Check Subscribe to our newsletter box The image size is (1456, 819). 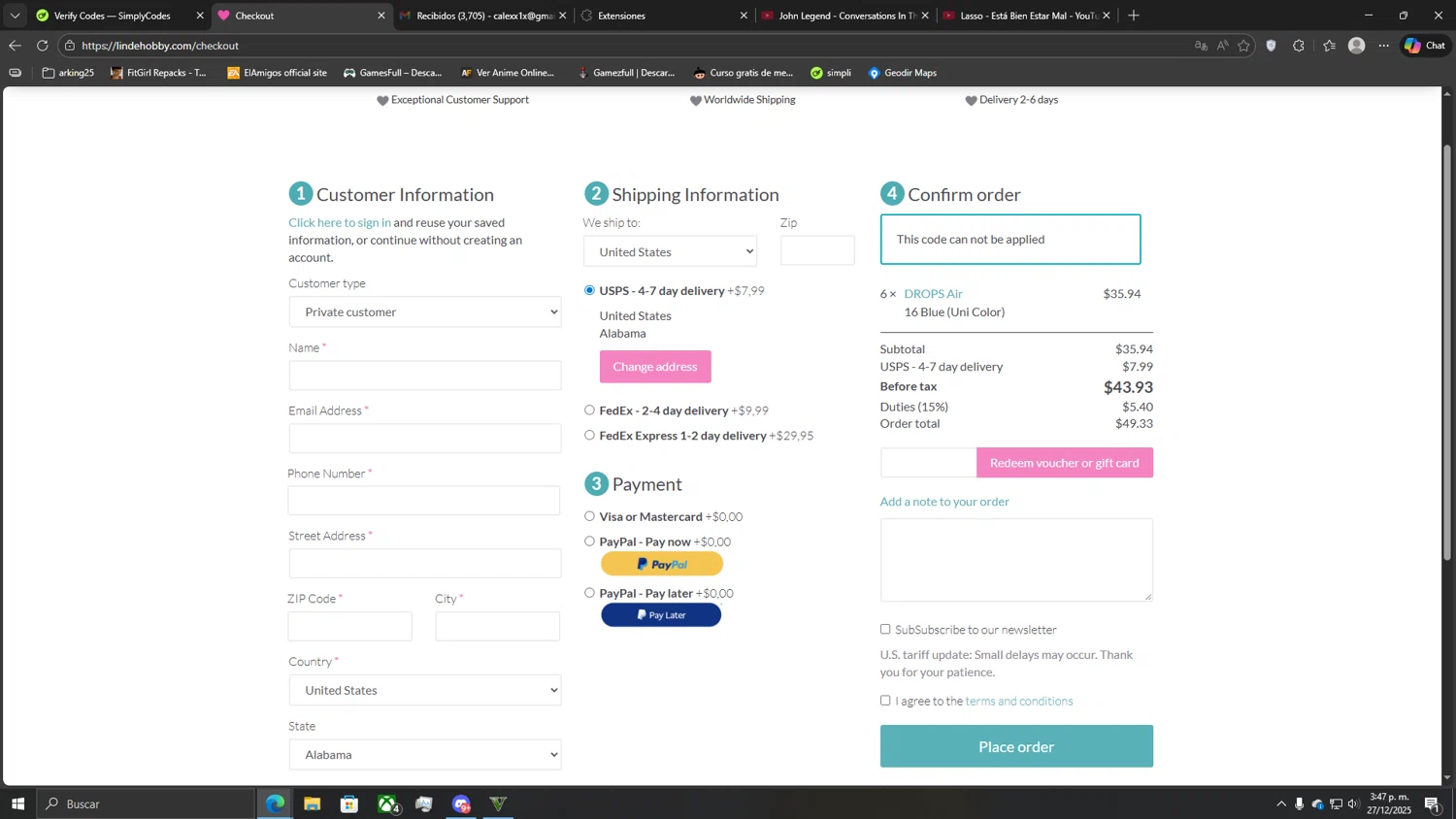pyautogui.click(x=885, y=629)
